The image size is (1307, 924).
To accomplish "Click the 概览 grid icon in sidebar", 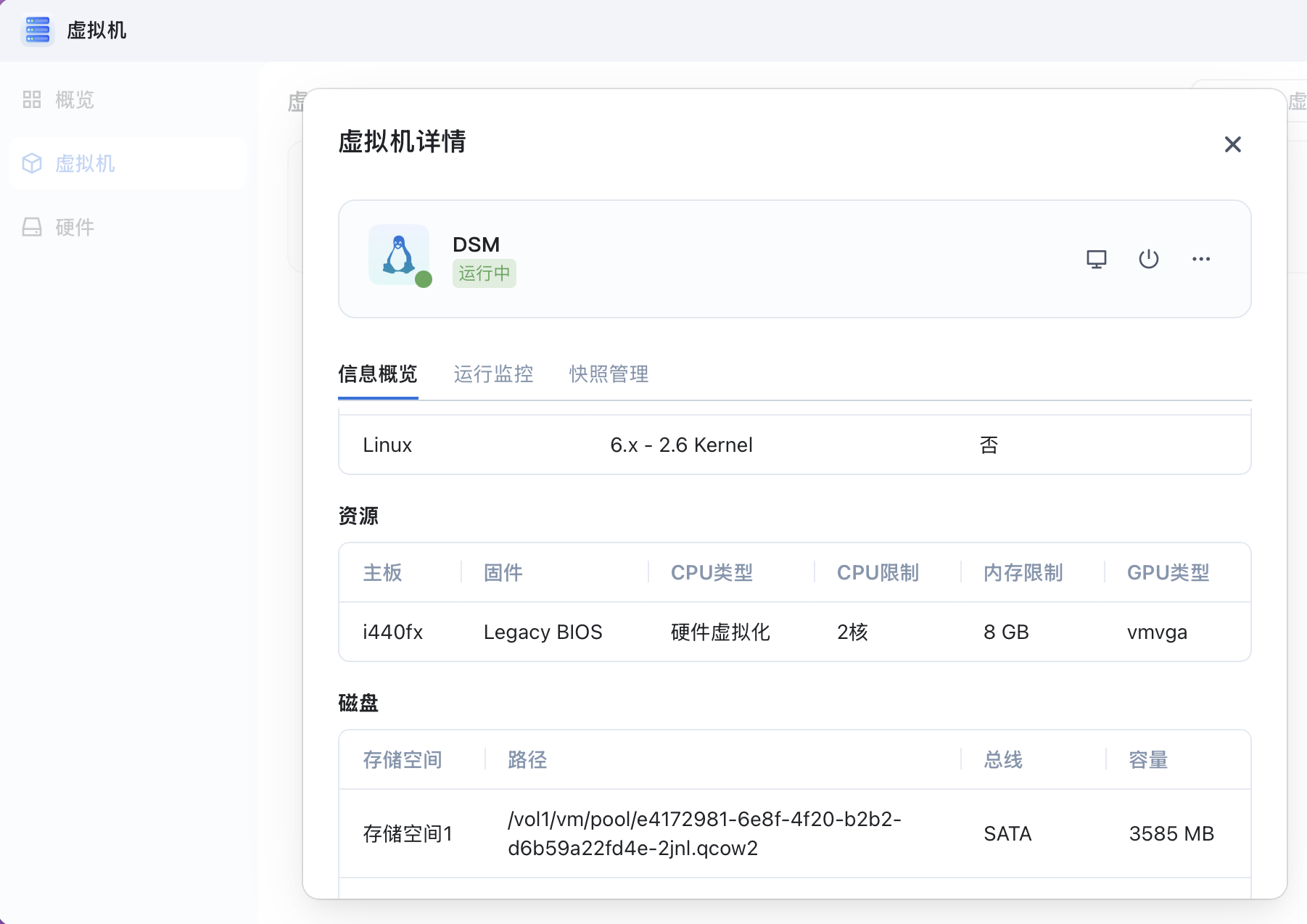I will (x=32, y=100).
